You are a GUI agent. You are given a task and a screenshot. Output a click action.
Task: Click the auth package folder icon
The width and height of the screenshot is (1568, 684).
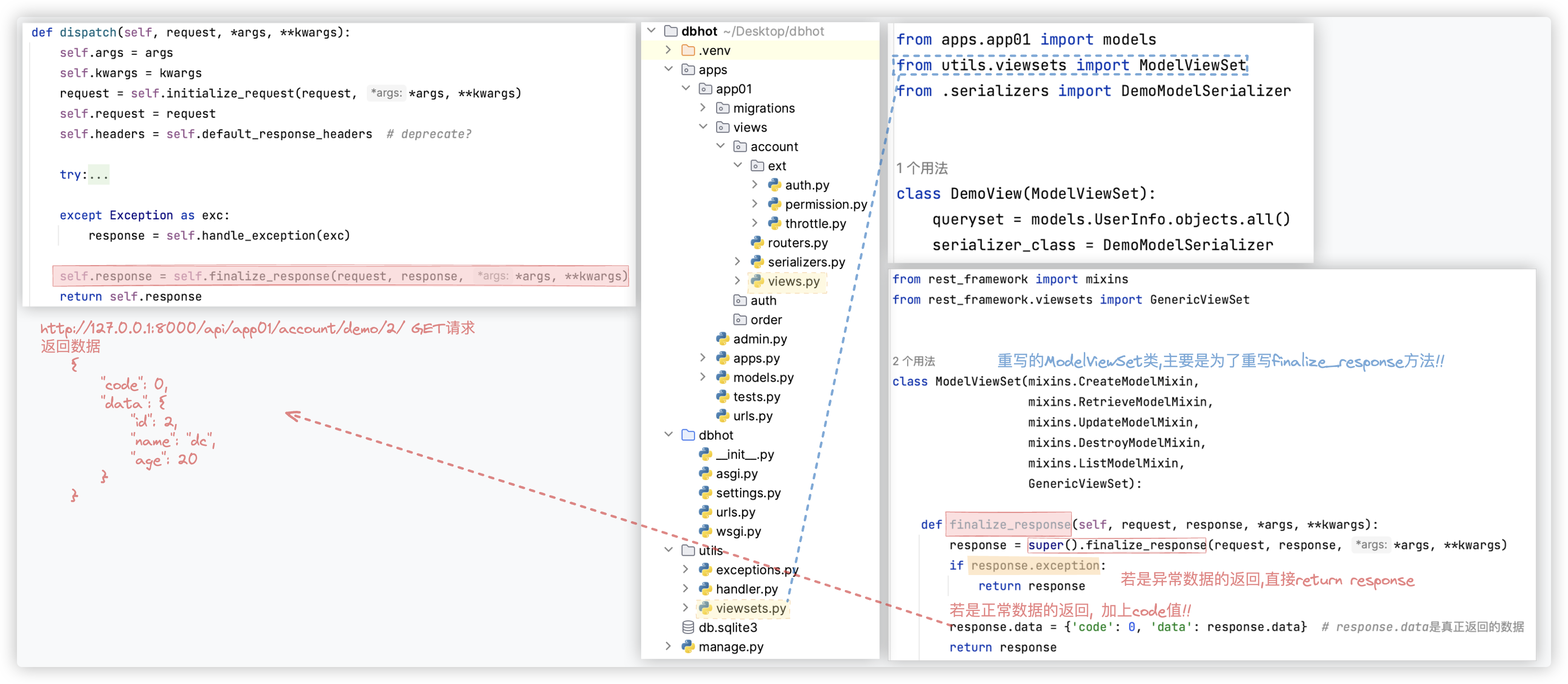(740, 300)
